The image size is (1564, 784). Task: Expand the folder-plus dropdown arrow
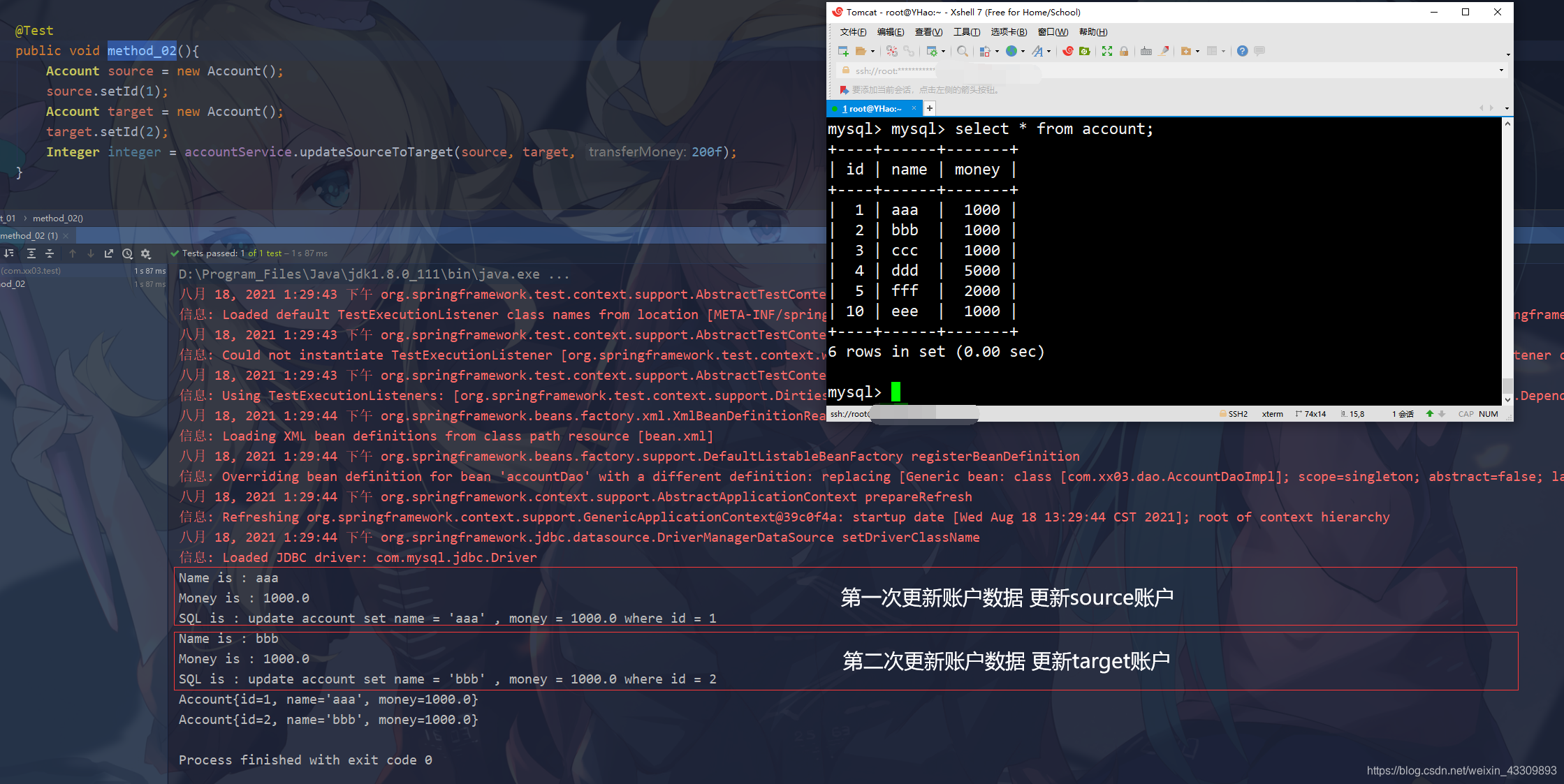[x=1197, y=51]
